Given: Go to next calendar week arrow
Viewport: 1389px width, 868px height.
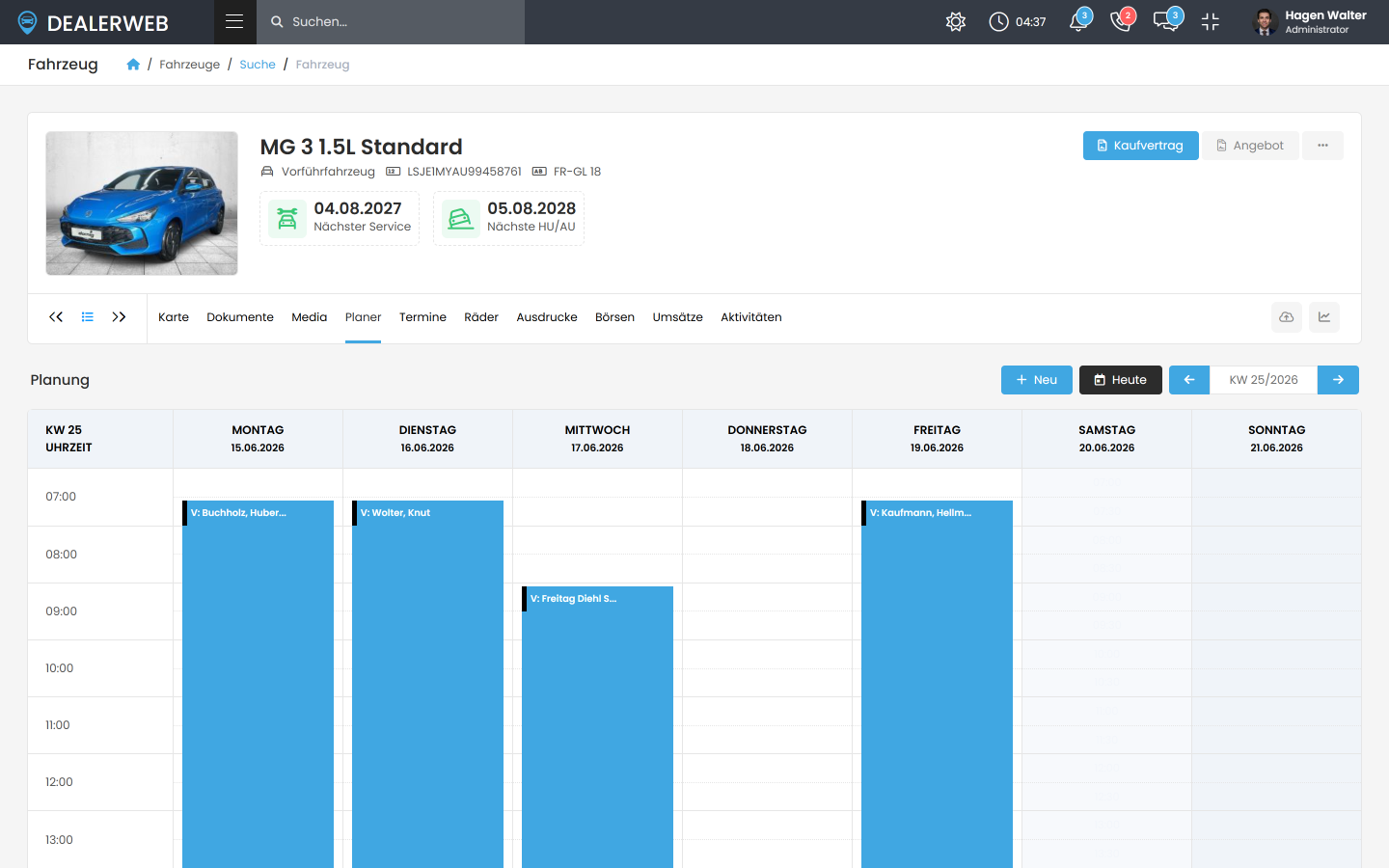Looking at the screenshot, I should point(1339,380).
